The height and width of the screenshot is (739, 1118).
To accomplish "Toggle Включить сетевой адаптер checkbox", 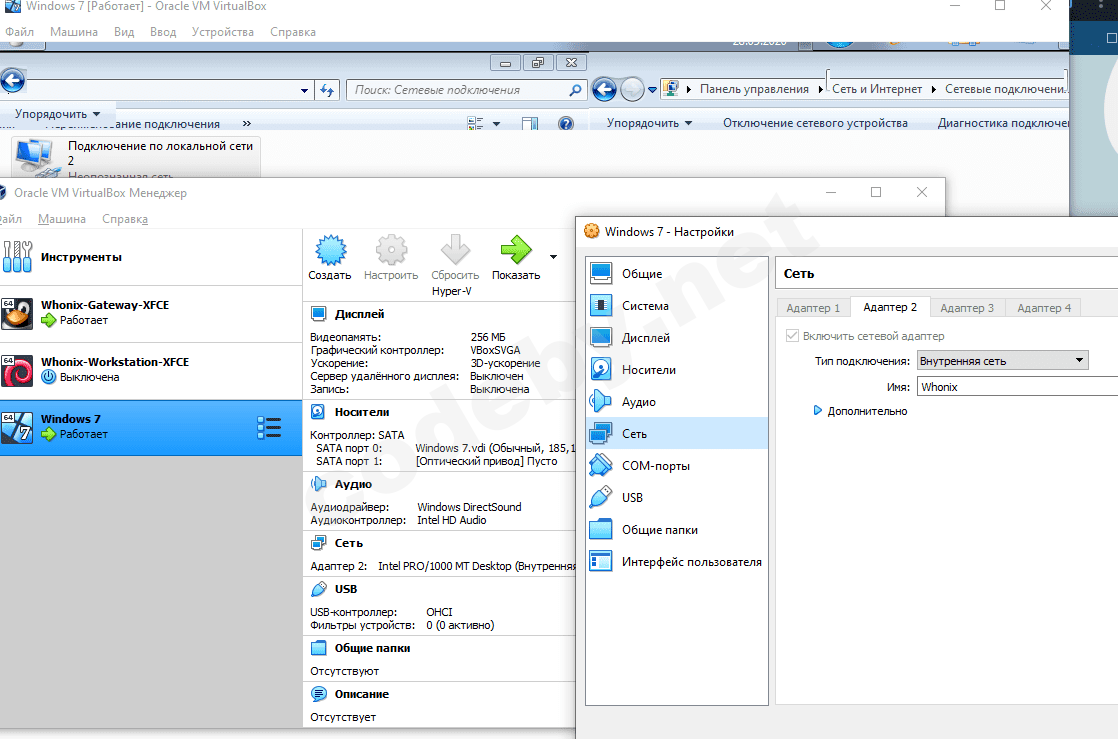I will (793, 336).
